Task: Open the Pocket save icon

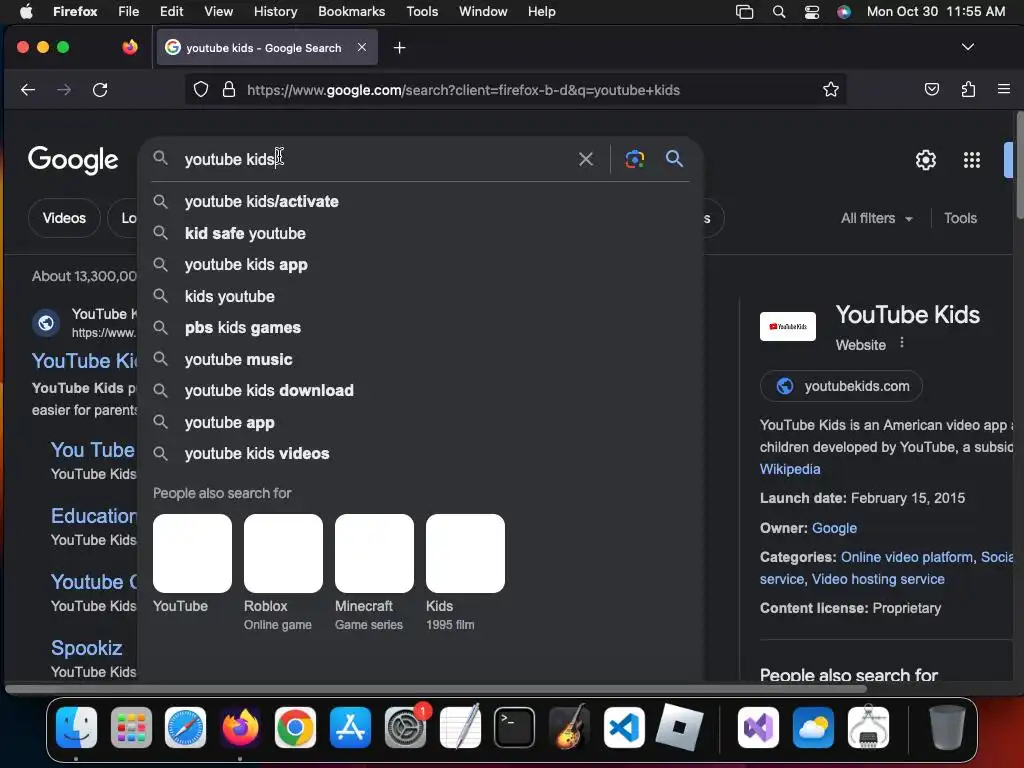Action: [932, 89]
